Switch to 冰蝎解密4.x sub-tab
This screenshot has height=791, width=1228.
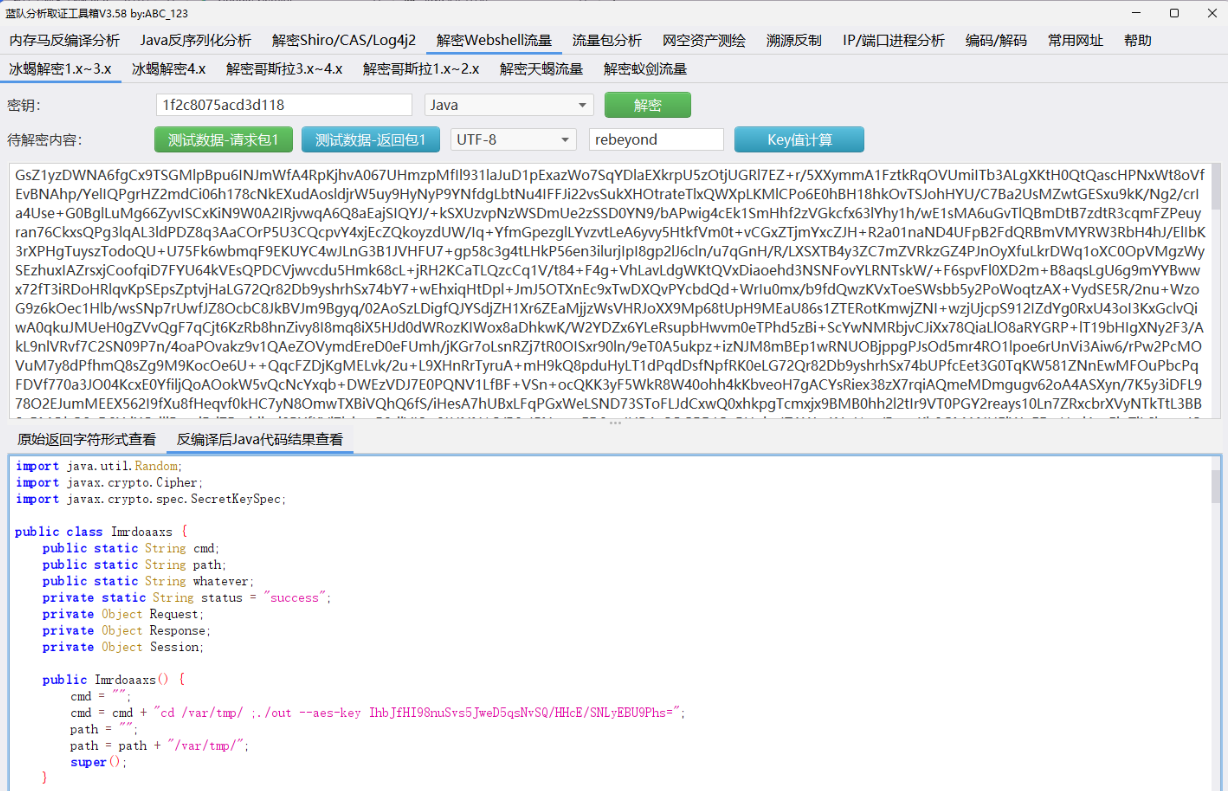pos(169,69)
